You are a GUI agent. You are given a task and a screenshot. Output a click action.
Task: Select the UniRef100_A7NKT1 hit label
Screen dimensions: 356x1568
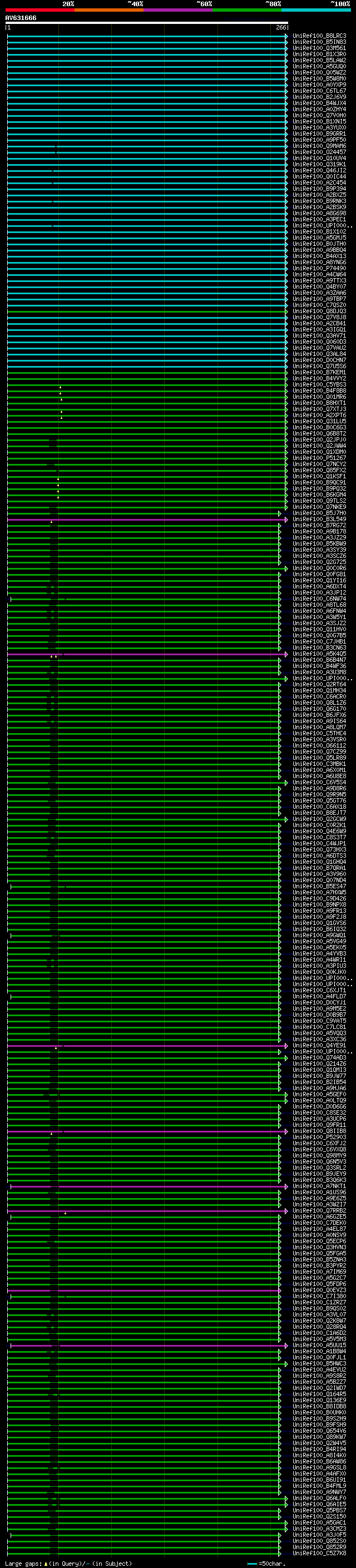pos(319,1186)
